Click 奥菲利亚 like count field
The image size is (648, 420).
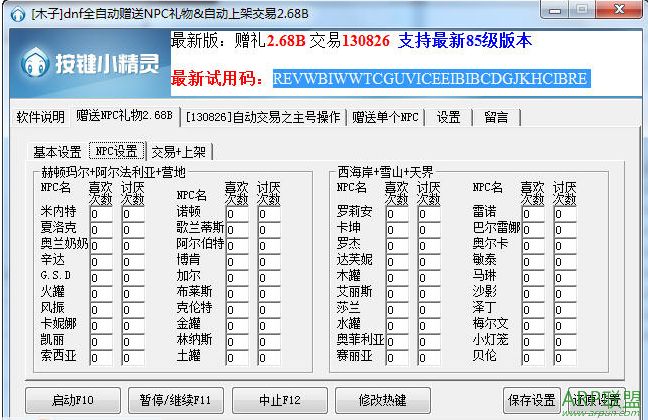click(x=397, y=342)
